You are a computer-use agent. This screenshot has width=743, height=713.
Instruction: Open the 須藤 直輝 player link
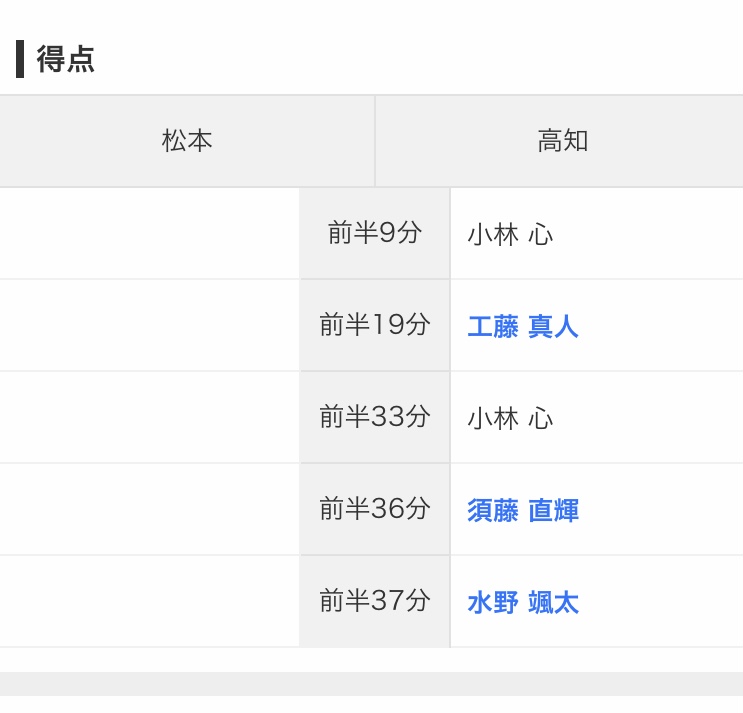pos(522,510)
